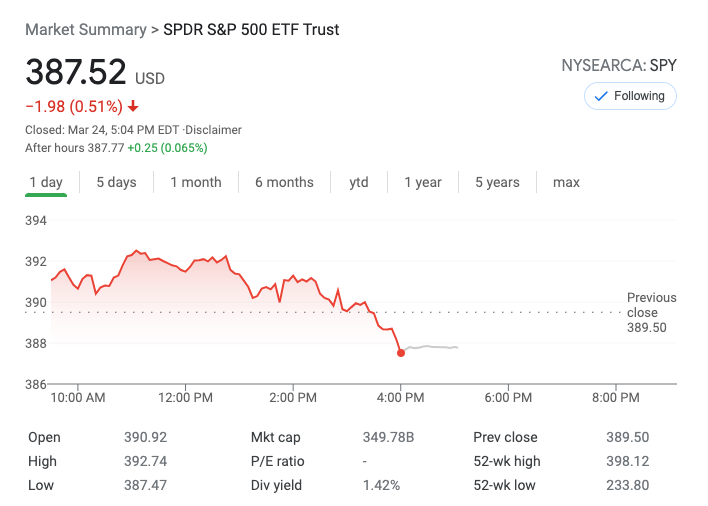Select the 1 day tab

(x=46, y=182)
